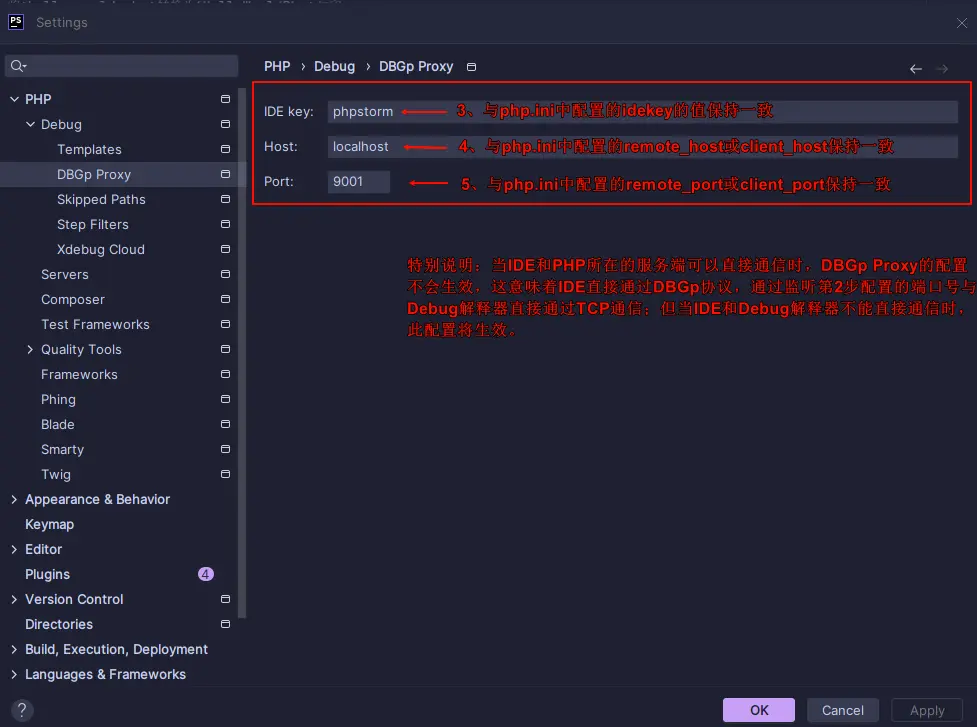Open the Skipped Paths page
This screenshot has width=977, height=727.
click(101, 199)
